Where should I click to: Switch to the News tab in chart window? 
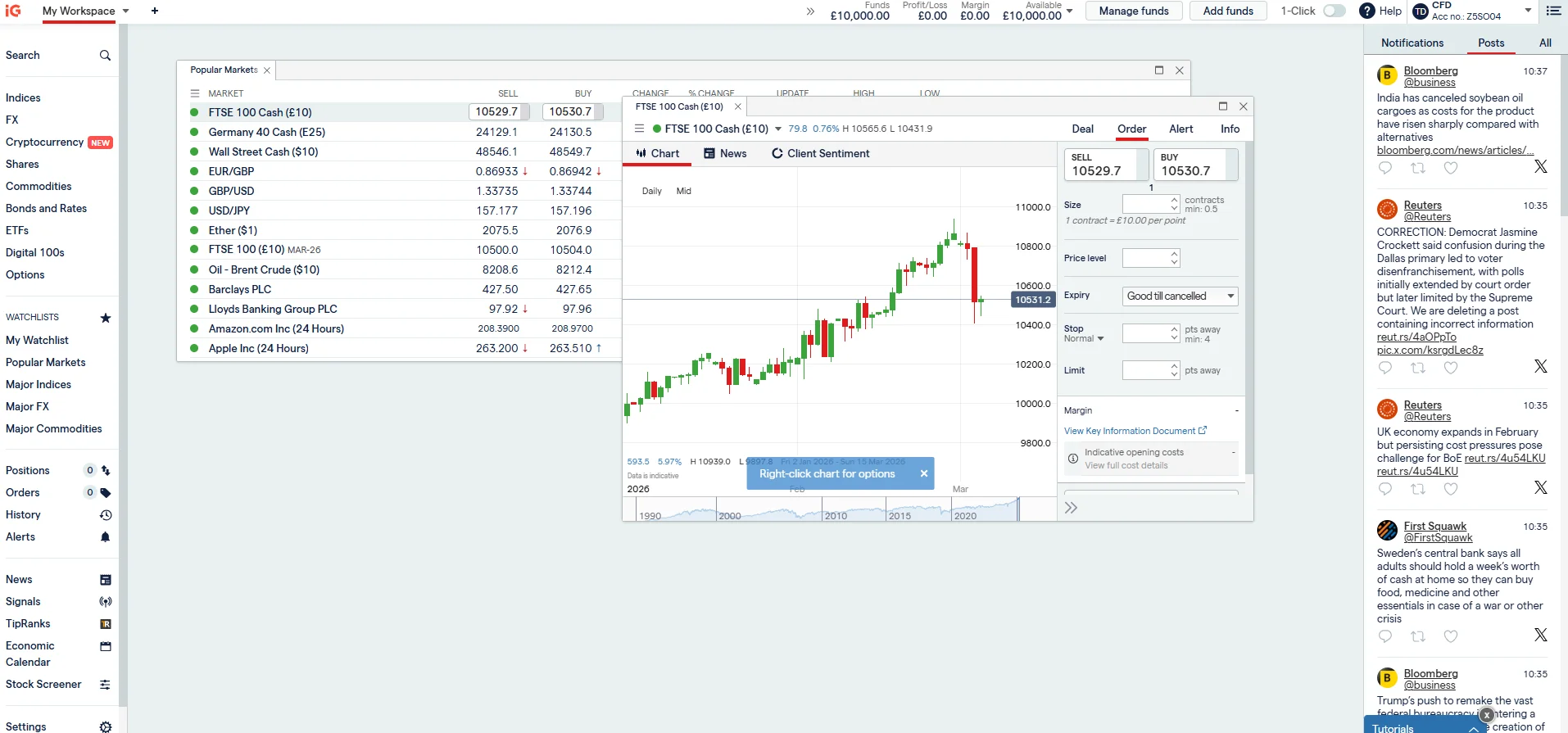point(726,154)
